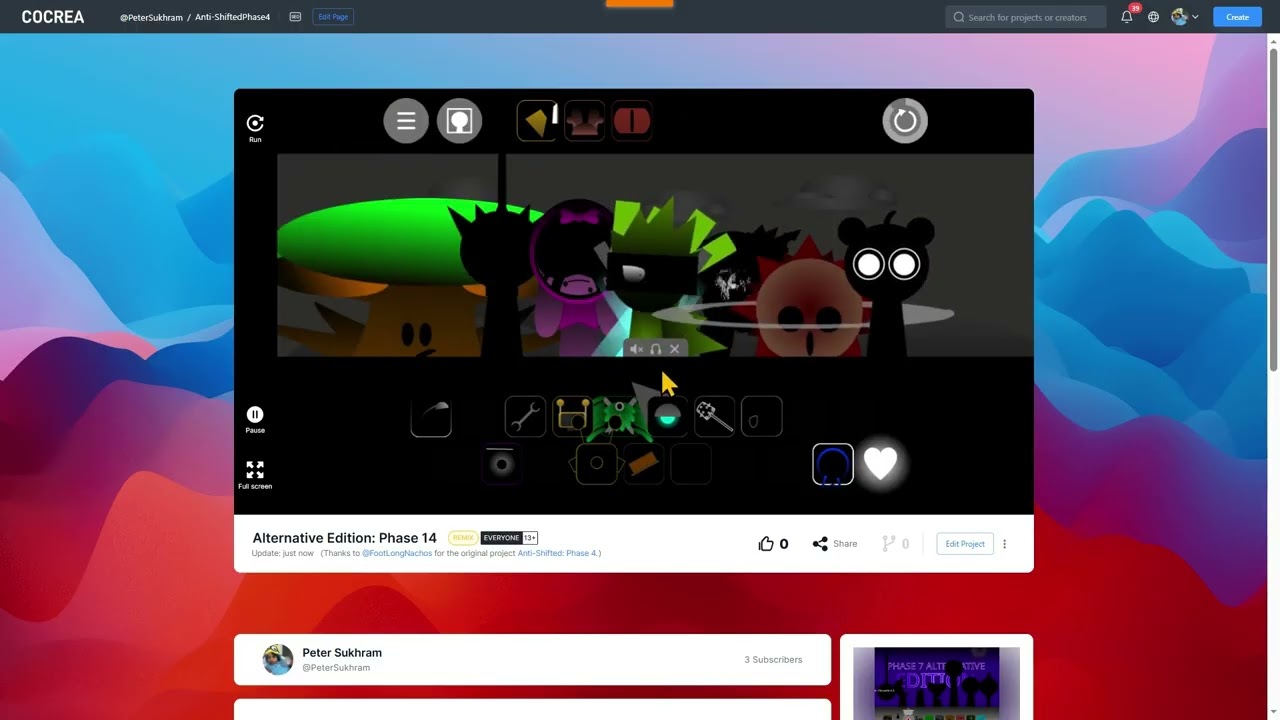Screen dimensions: 1280x720
Task: Pick the black hole ring sound icon
Action: click(x=502, y=464)
